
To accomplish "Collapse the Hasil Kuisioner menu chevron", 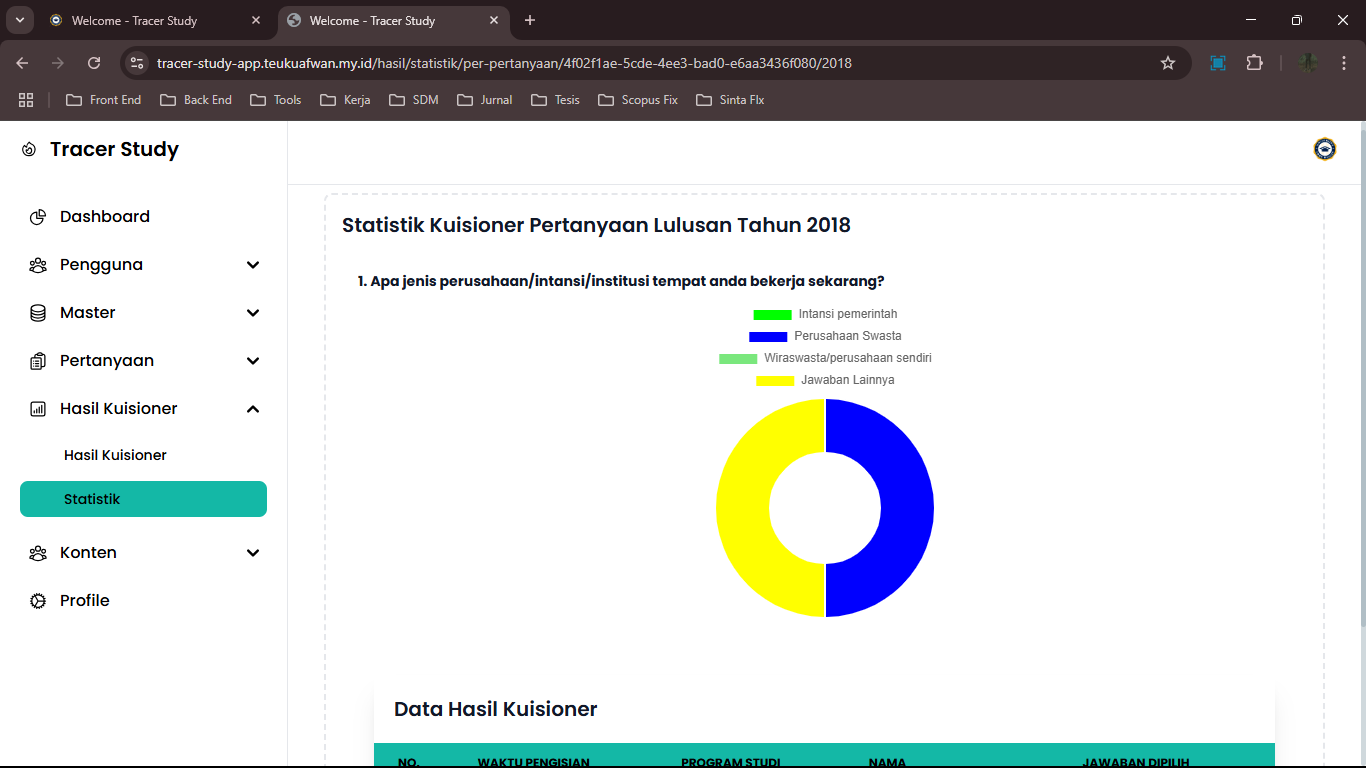I will [253, 409].
